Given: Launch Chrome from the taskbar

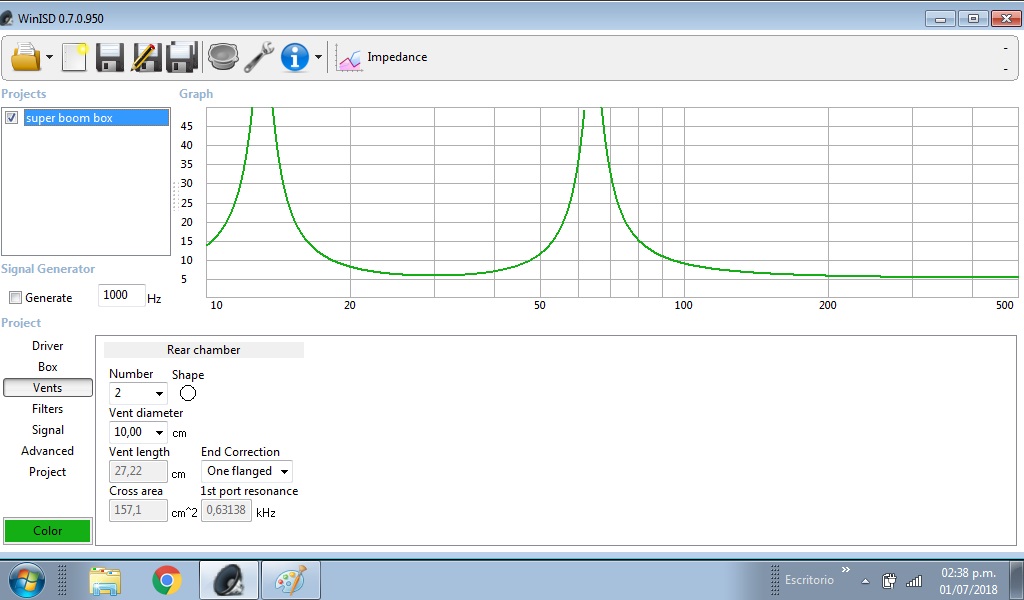Looking at the screenshot, I should coord(167,580).
